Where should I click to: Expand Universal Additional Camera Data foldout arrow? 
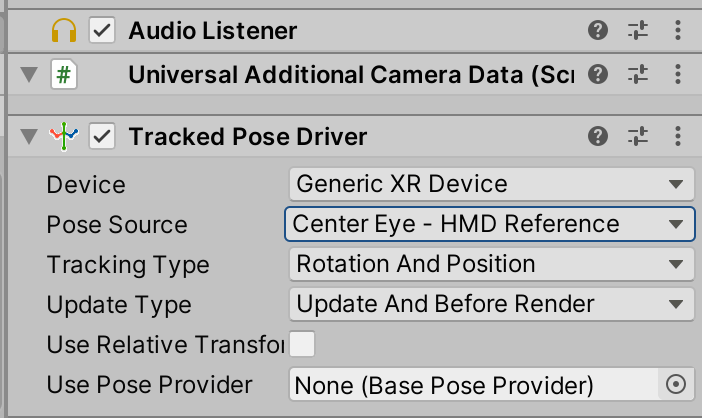click(x=29, y=75)
